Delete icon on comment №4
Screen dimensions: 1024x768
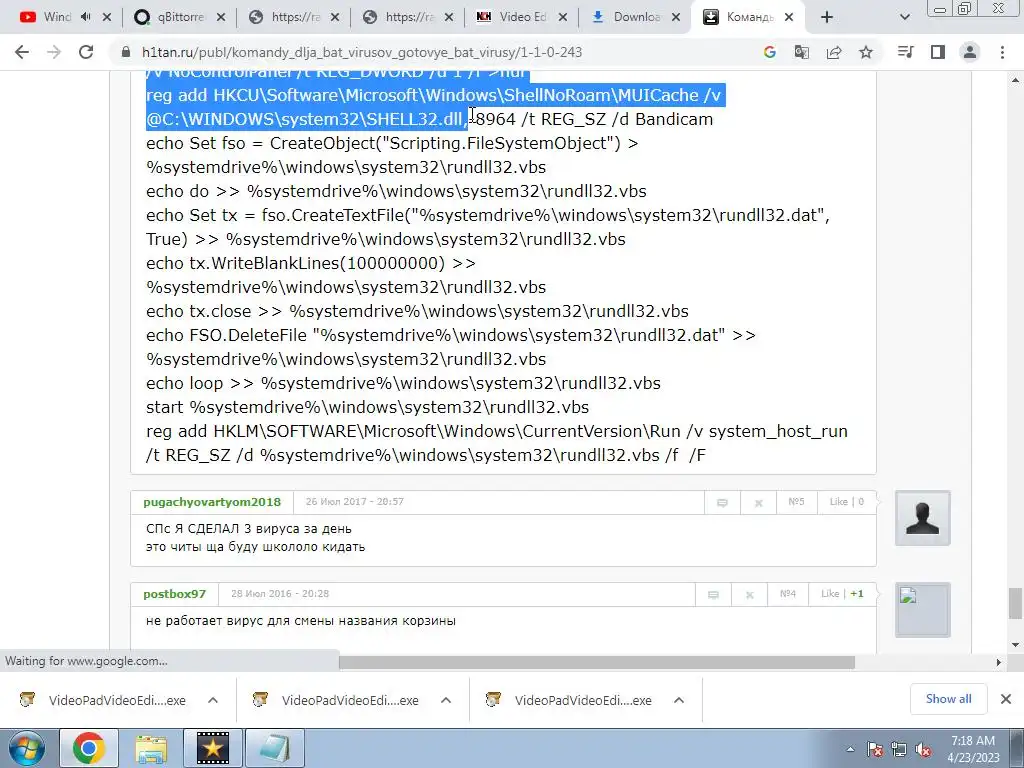tap(750, 595)
